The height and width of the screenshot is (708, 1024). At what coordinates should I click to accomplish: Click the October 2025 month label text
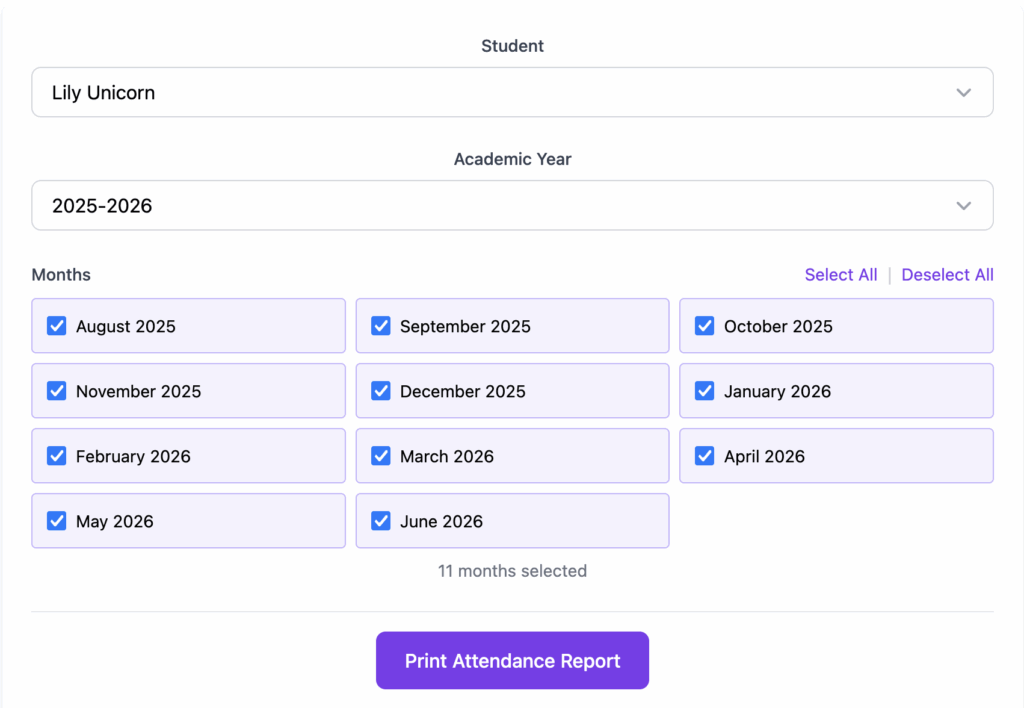click(778, 326)
